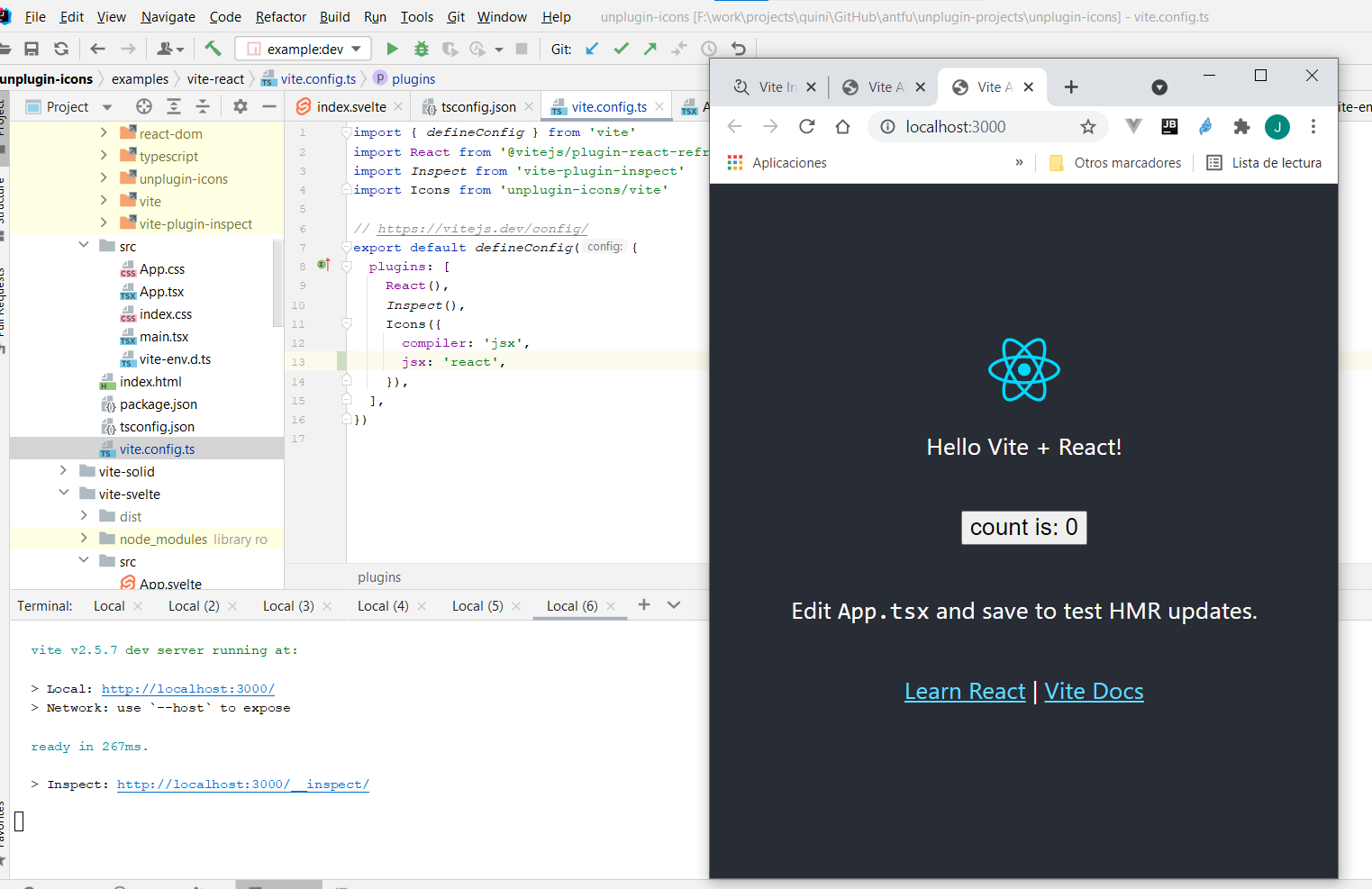Push commits with the green Git arrow
Image resolution: width=1372 pixels, height=889 pixels.
pos(650,49)
